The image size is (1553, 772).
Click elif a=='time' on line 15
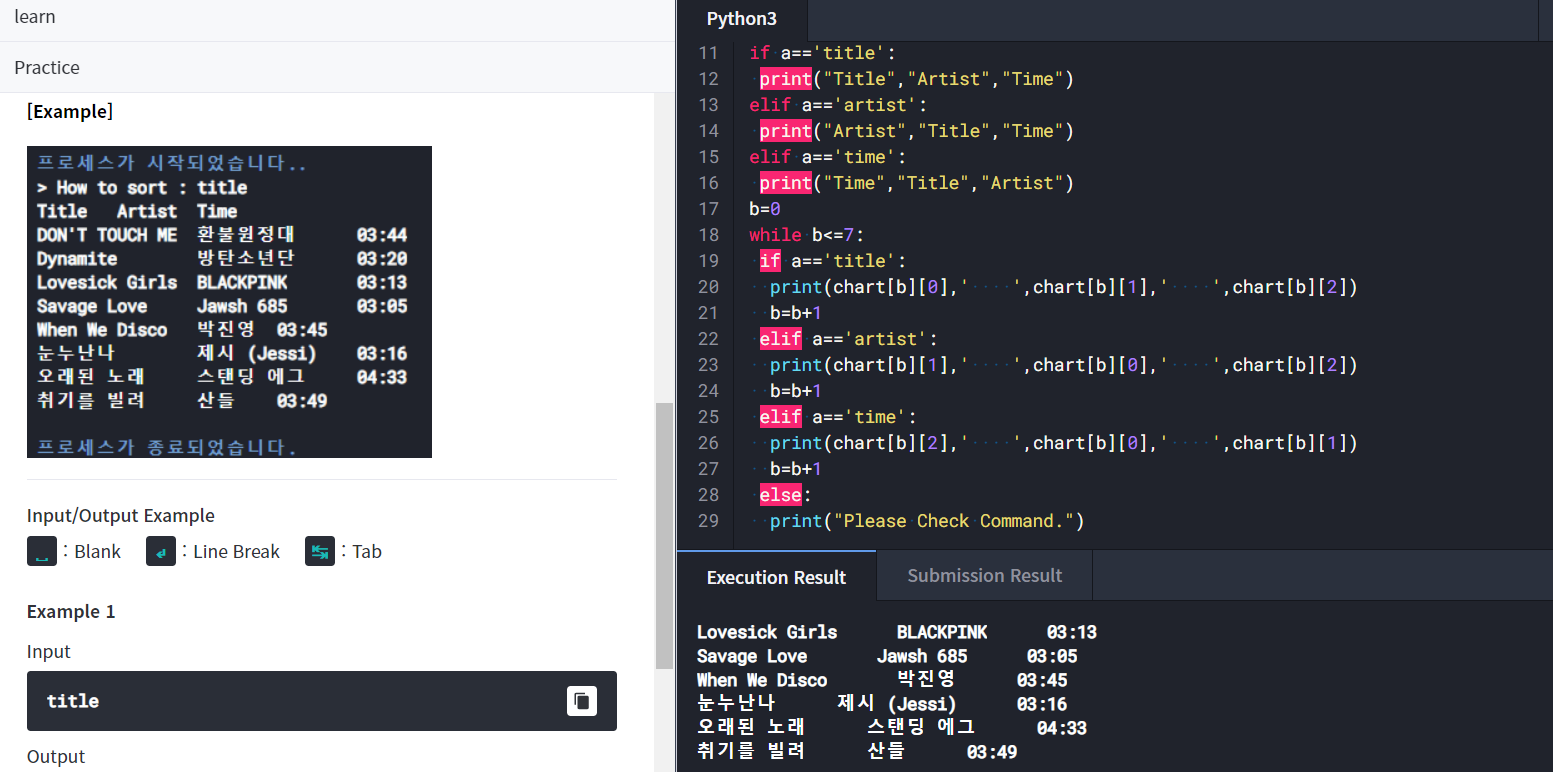pyautogui.click(x=828, y=157)
